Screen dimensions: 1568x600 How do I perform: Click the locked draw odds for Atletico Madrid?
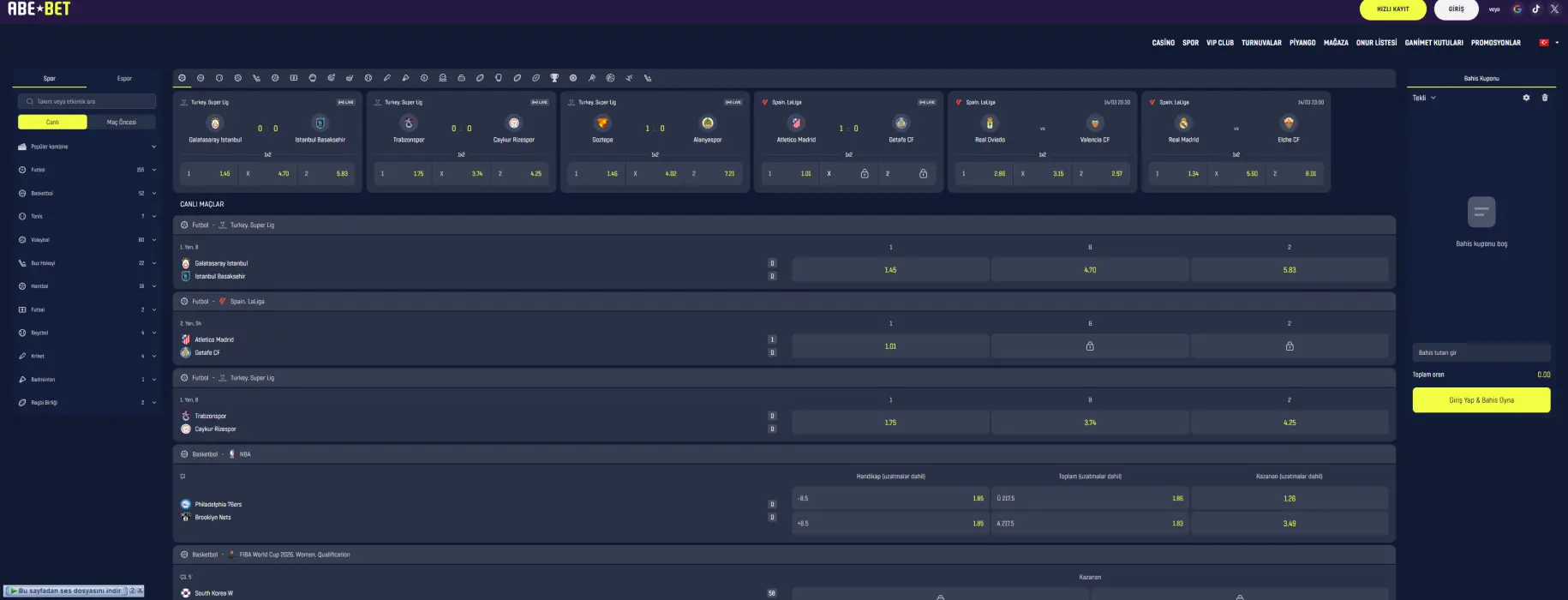tap(1089, 346)
